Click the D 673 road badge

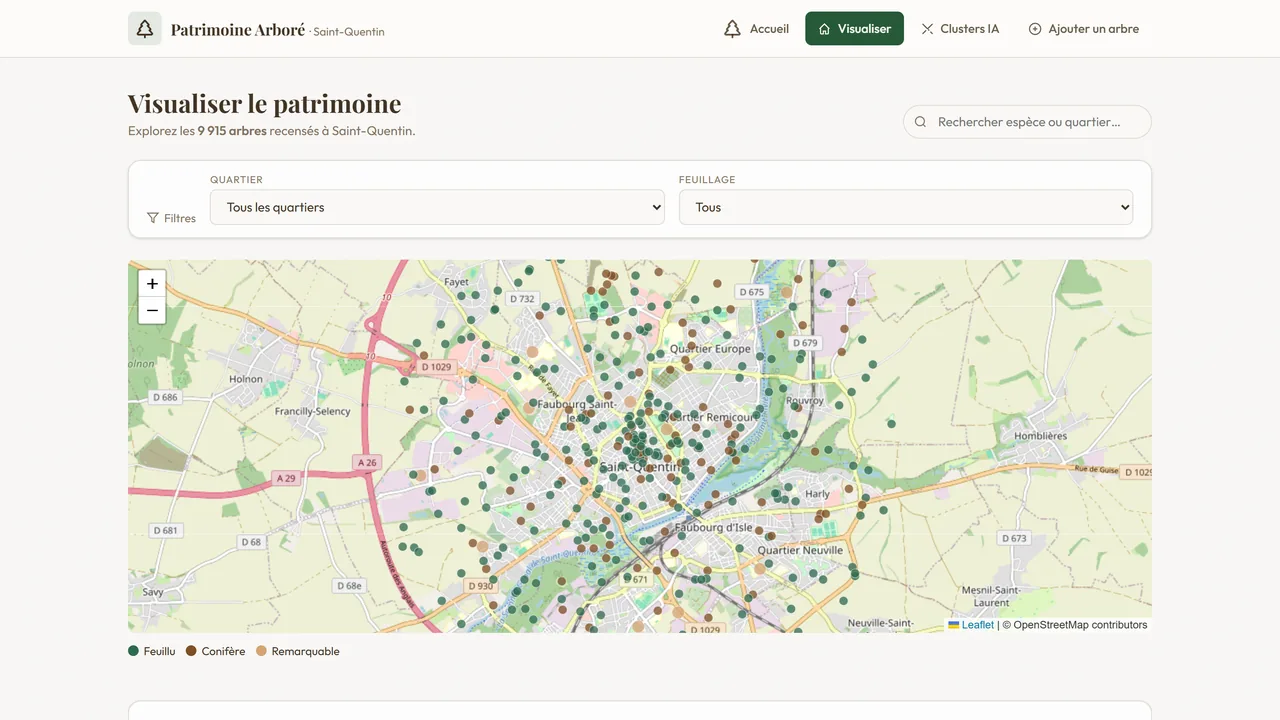[x=1014, y=538]
